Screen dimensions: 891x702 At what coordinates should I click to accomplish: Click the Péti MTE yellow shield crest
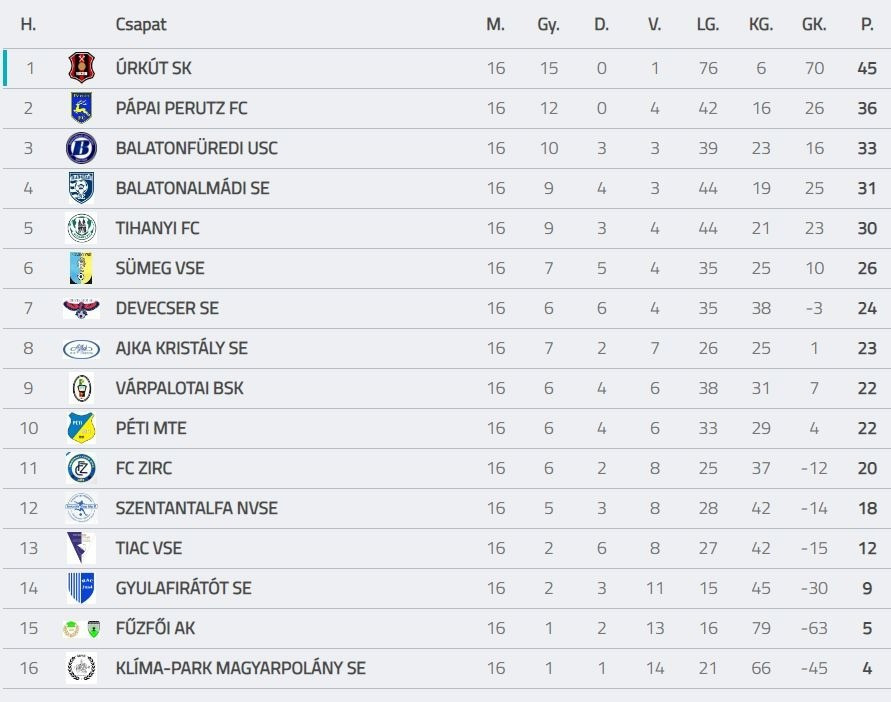(81, 428)
